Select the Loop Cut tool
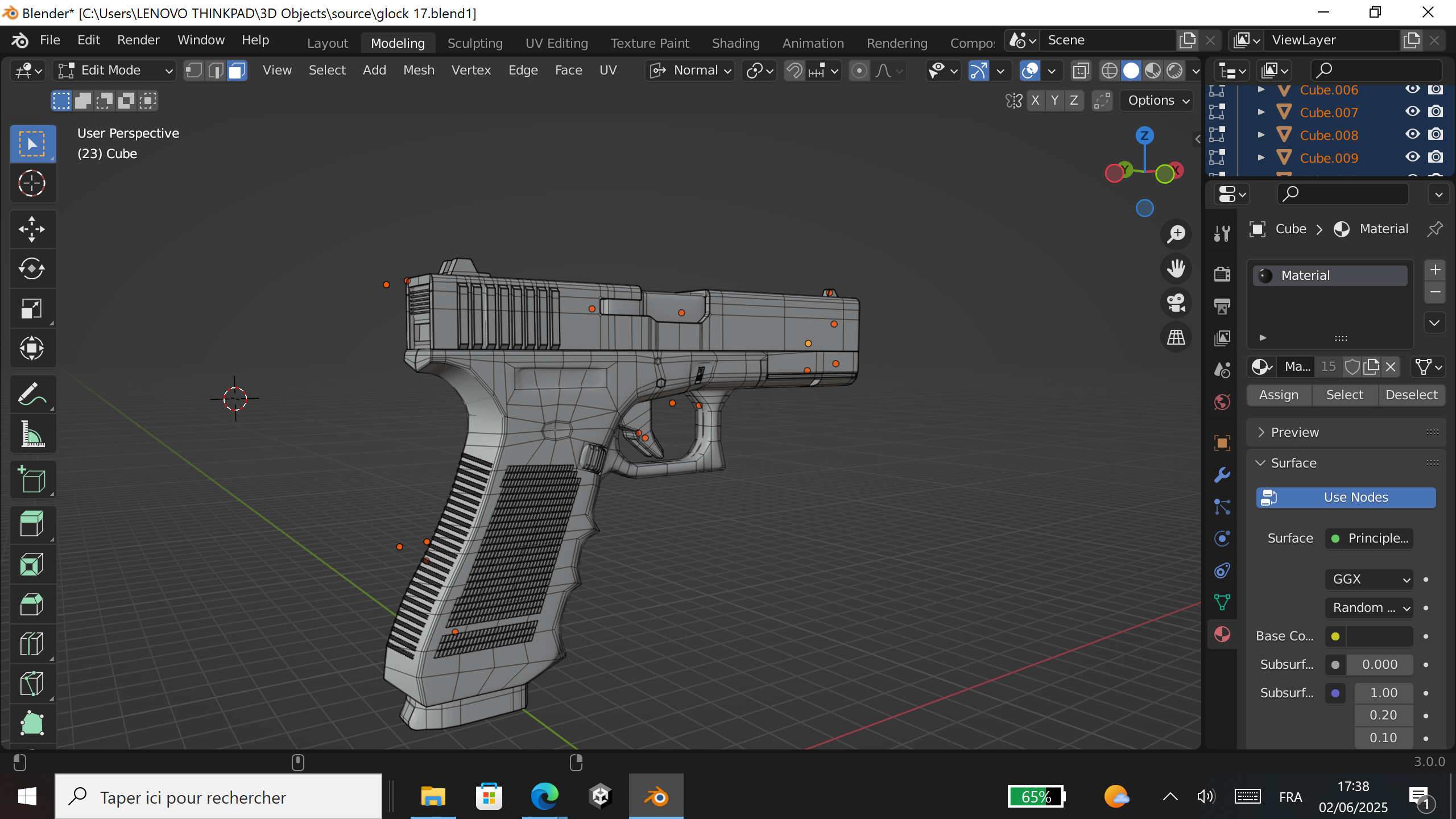 pyautogui.click(x=32, y=644)
